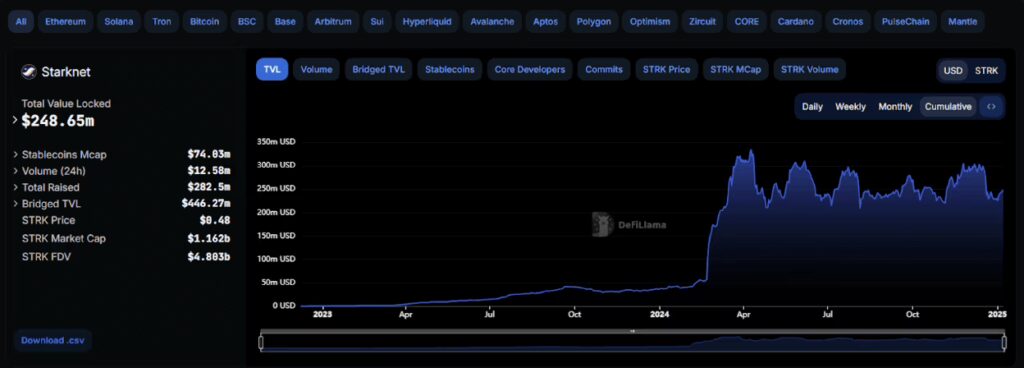The width and height of the screenshot is (1024, 368).
Task: Filter by BSC chain
Action: 247,22
